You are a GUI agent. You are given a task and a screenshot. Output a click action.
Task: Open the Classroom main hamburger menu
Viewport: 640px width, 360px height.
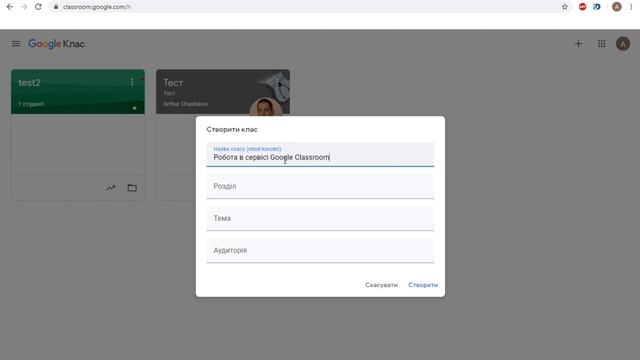pos(16,44)
